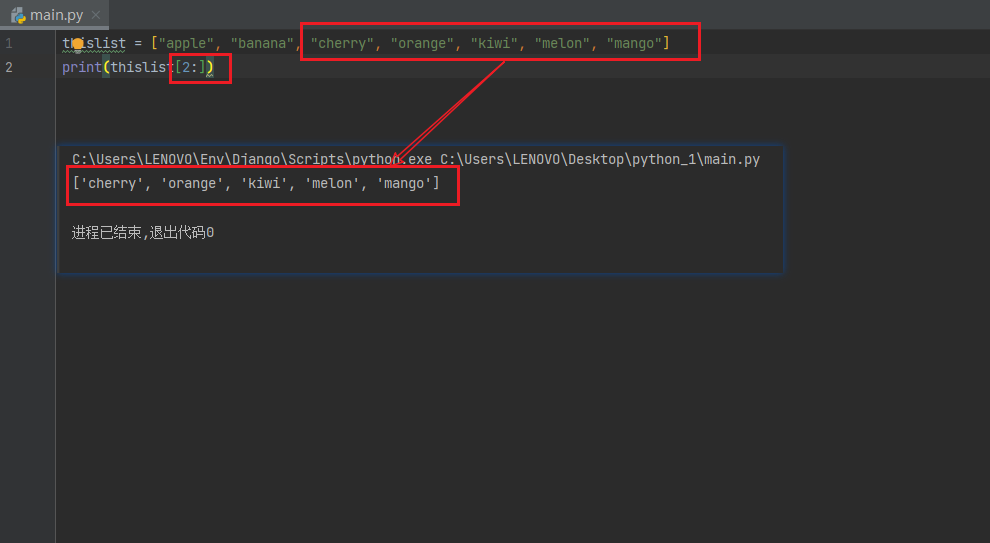Click the 进程已结束,退出代码0 message
Screen dimensions: 990x543
click(143, 232)
